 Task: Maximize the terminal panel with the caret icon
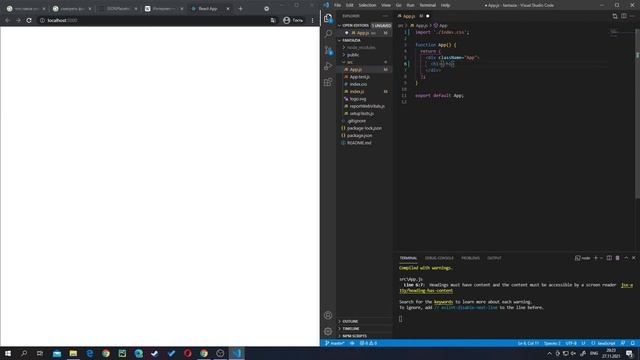coord(626,258)
